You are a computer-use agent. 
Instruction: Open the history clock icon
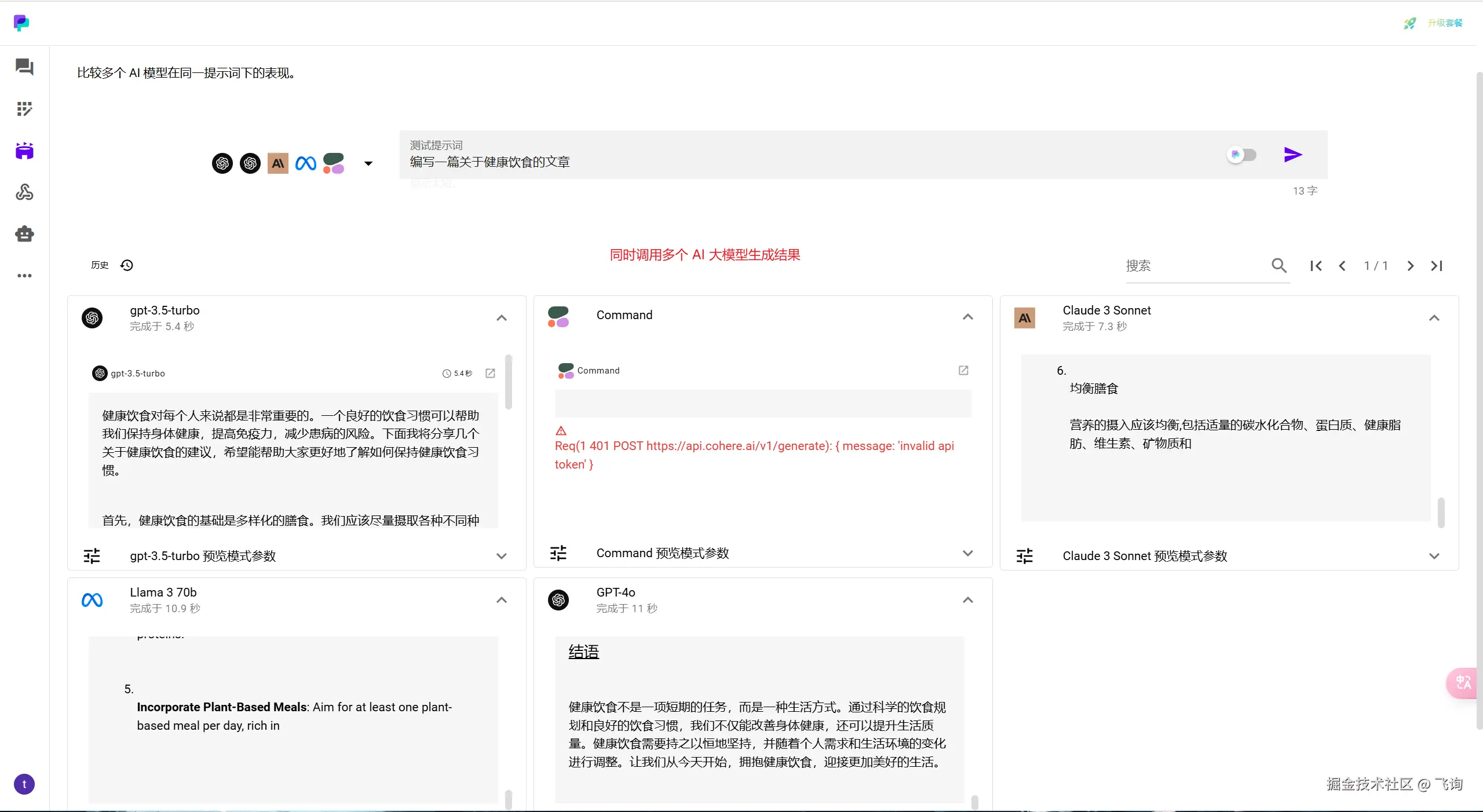[127, 265]
